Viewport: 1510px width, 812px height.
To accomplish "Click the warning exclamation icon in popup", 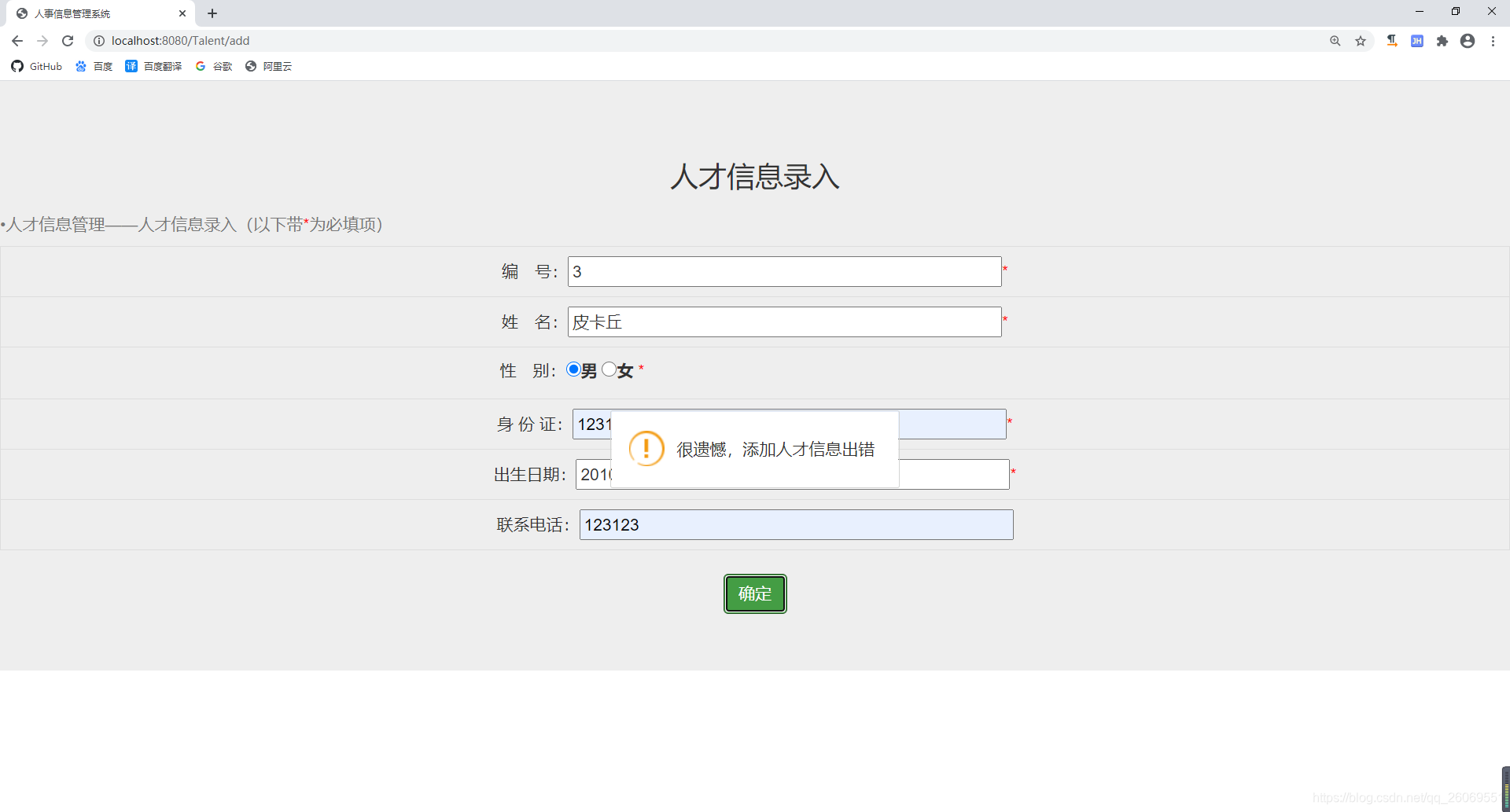I will coord(646,449).
